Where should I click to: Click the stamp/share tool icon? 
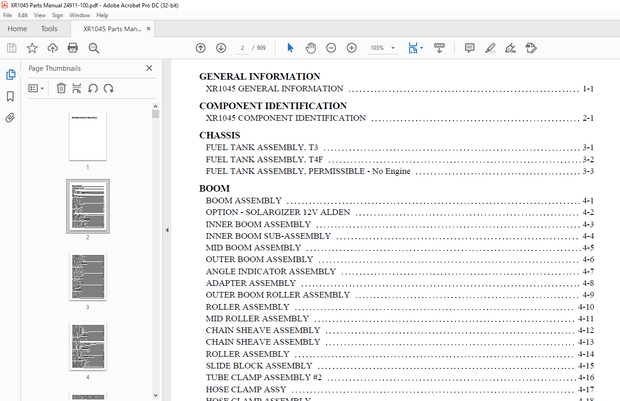pyautogui.click(x=531, y=48)
